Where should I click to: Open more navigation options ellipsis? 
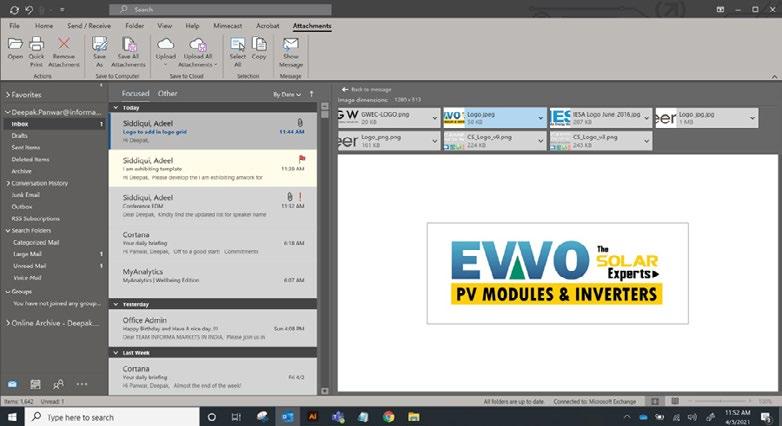[82, 384]
